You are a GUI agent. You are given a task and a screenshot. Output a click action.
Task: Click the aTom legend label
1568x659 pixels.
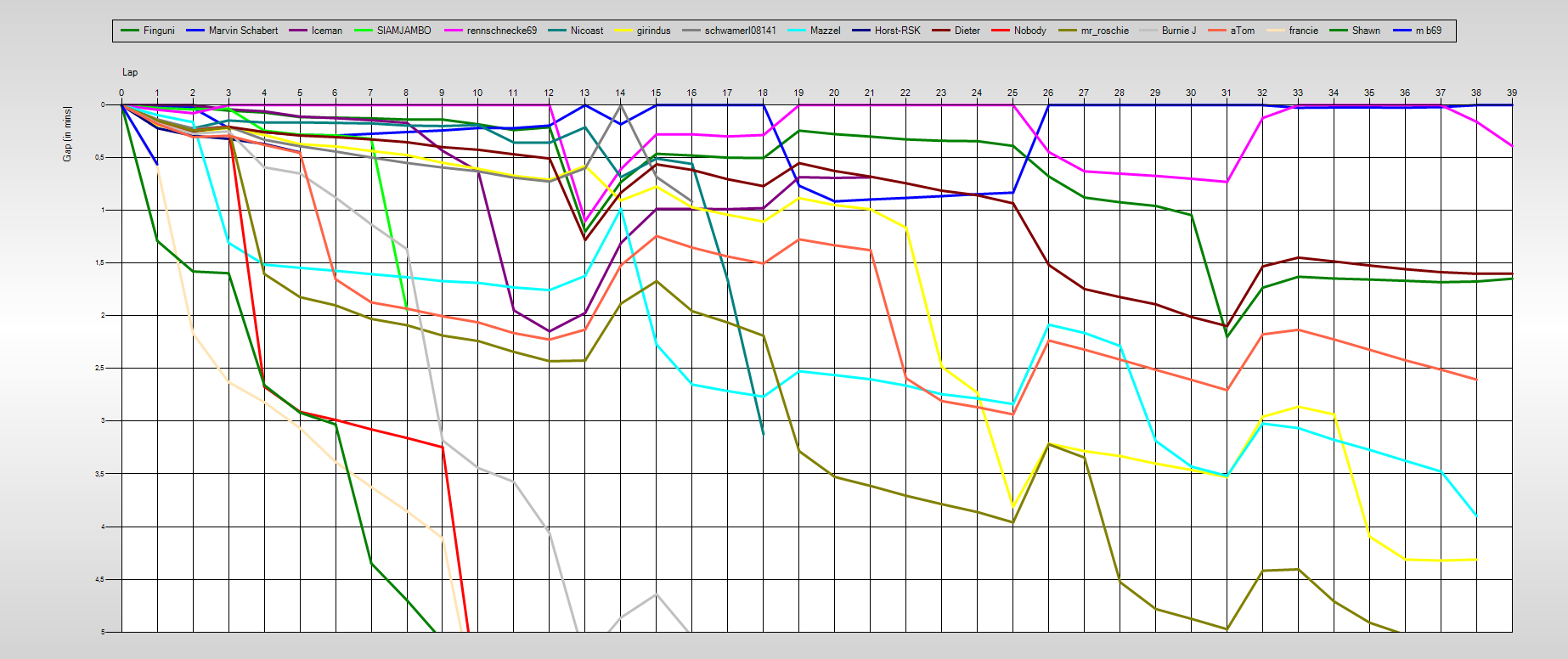coord(1242,31)
